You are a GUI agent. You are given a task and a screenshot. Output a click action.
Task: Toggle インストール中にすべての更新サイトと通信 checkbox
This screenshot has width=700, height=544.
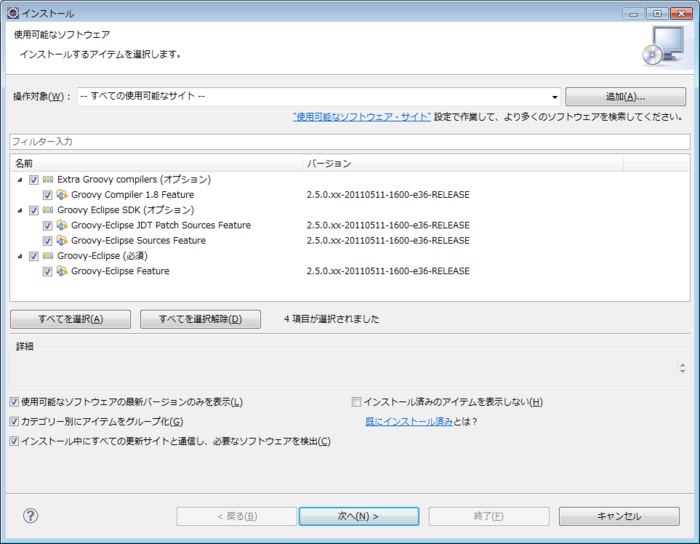click(14, 441)
